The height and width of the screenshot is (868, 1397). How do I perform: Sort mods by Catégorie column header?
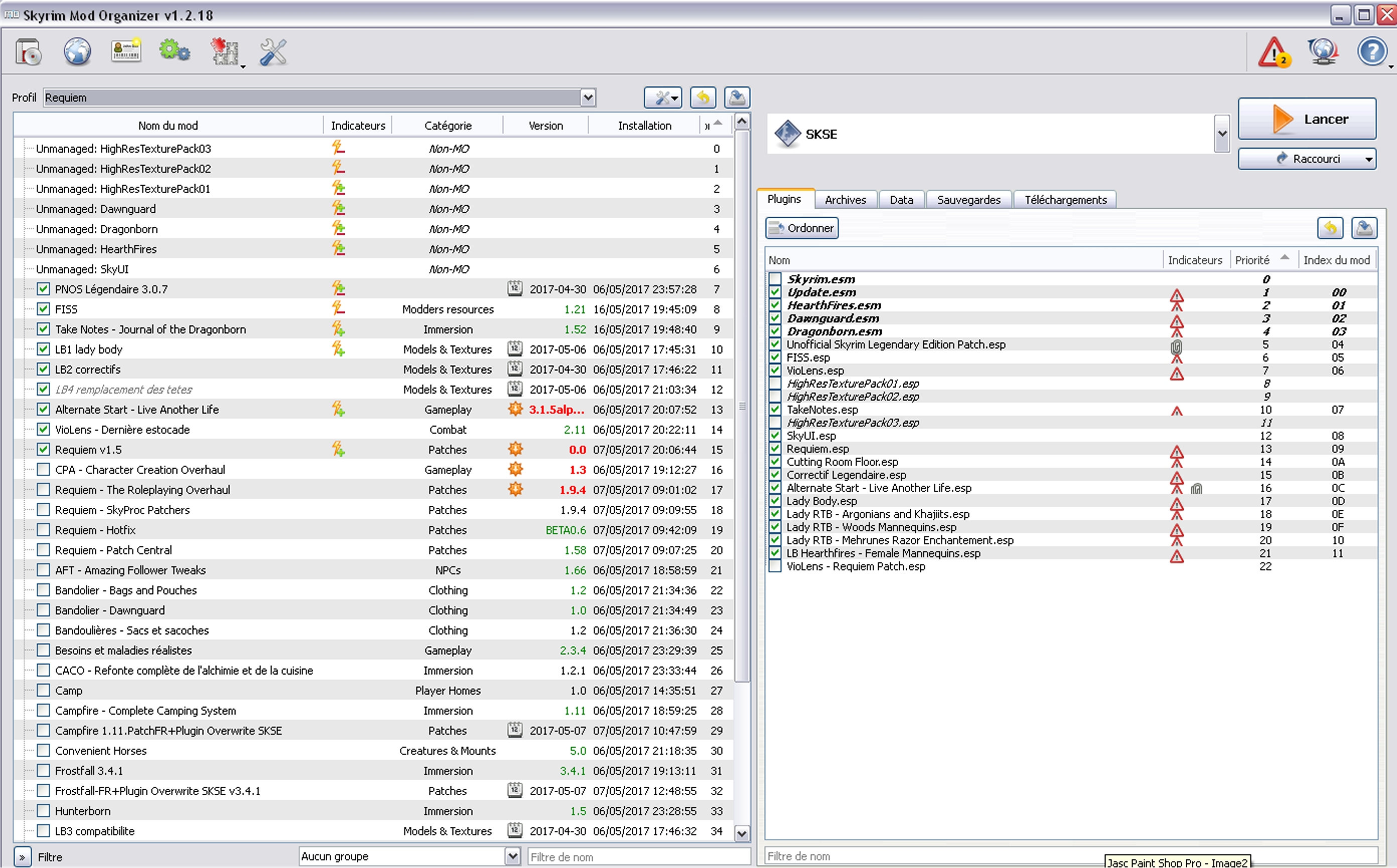coord(448,126)
